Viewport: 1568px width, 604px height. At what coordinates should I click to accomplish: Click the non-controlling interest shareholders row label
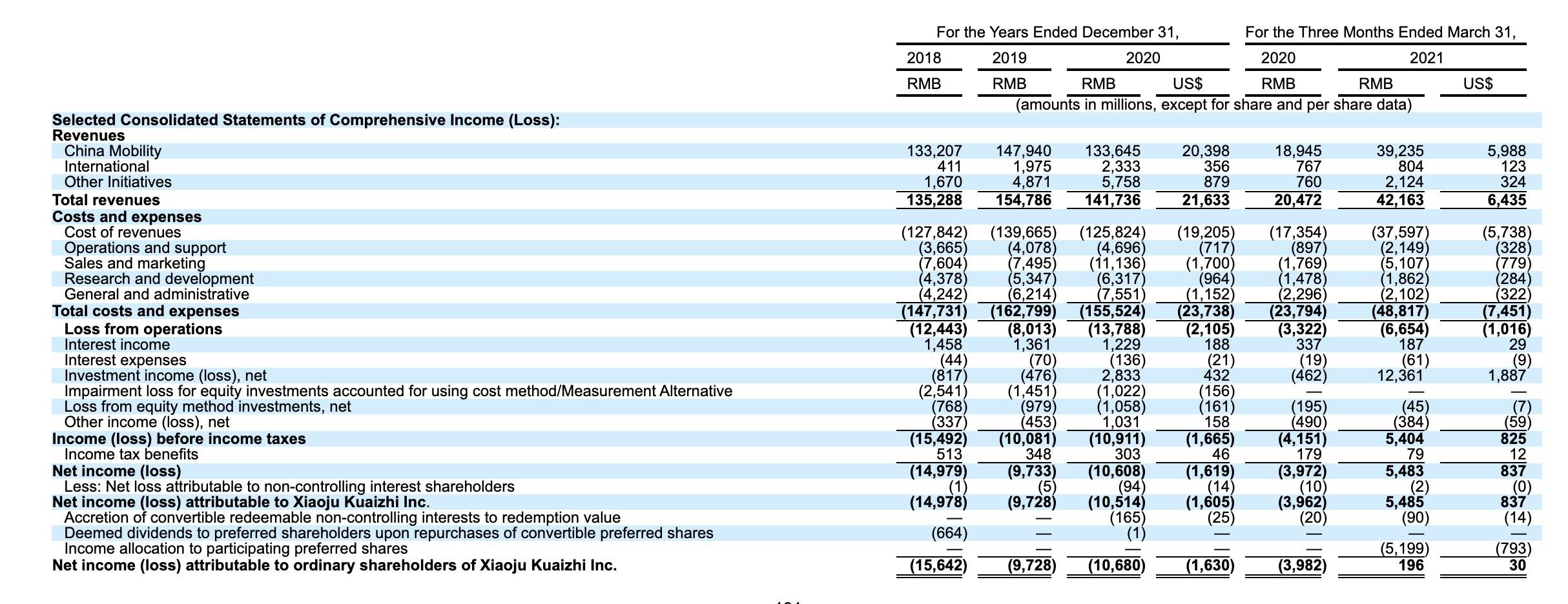289,487
